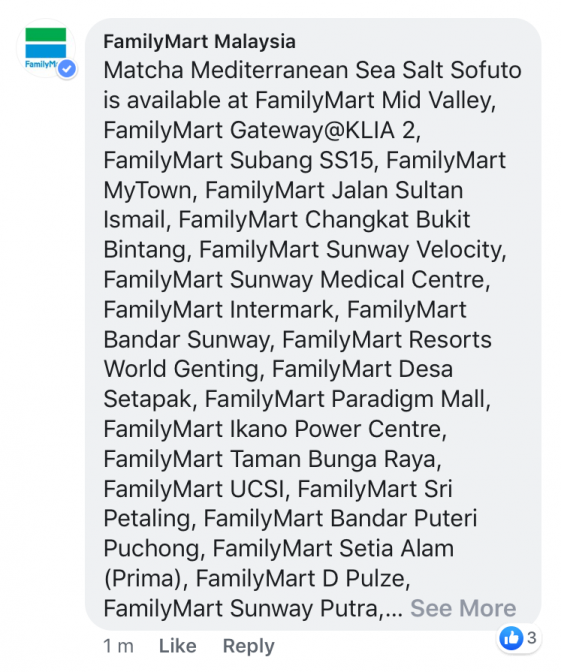Screen dimensions: 561x672
Task: Click the blue stripe in FamilyMart logo
Action: (46, 51)
